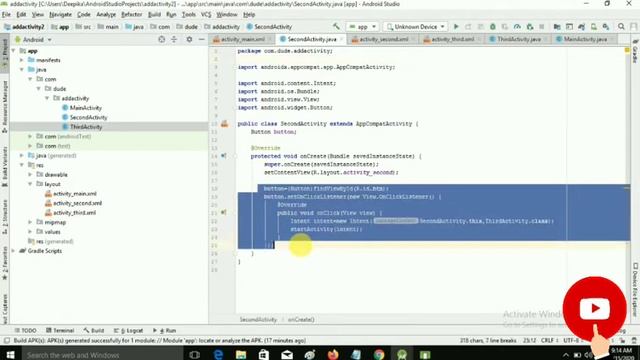
Task: Click the Sync Project with Gradle icon
Action: [581, 27]
